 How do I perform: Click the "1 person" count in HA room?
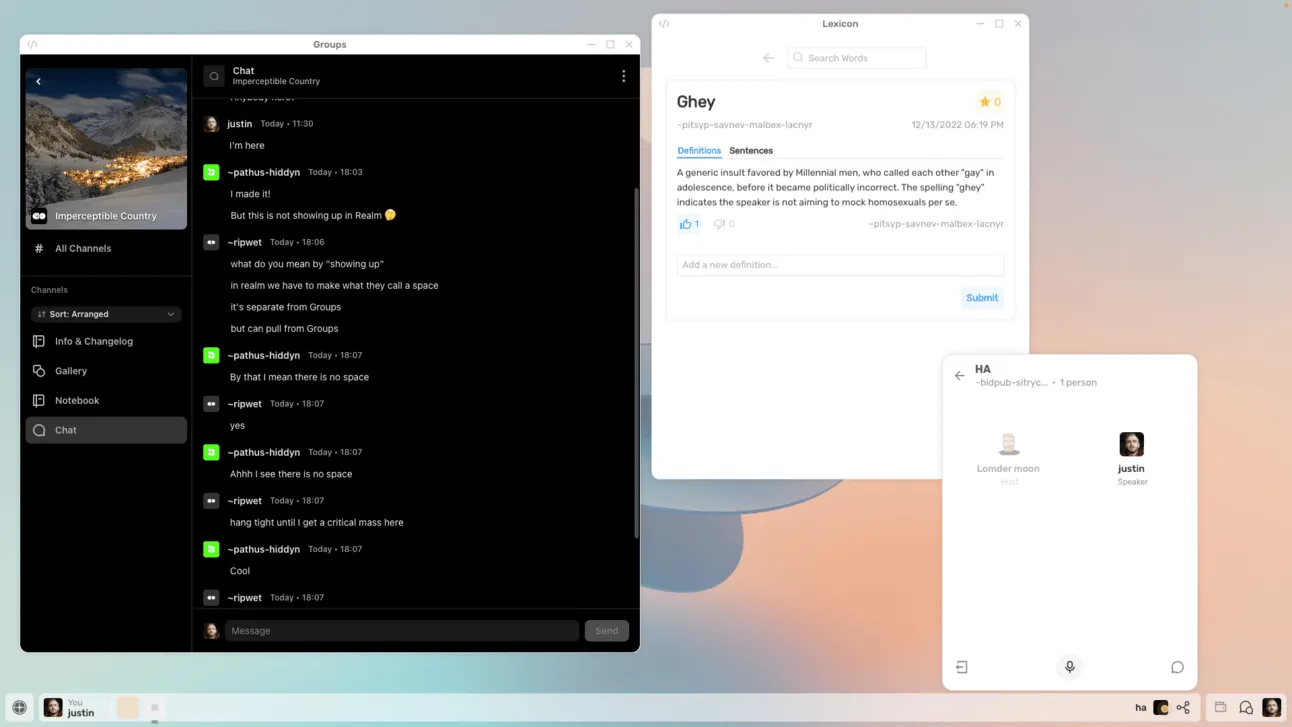pyautogui.click(x=1078, y=383)
